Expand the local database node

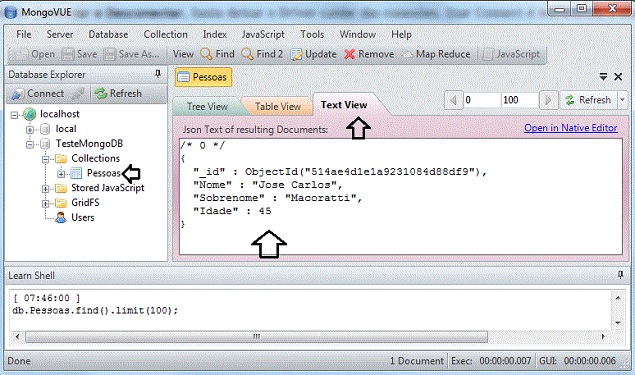click(30, 130)
